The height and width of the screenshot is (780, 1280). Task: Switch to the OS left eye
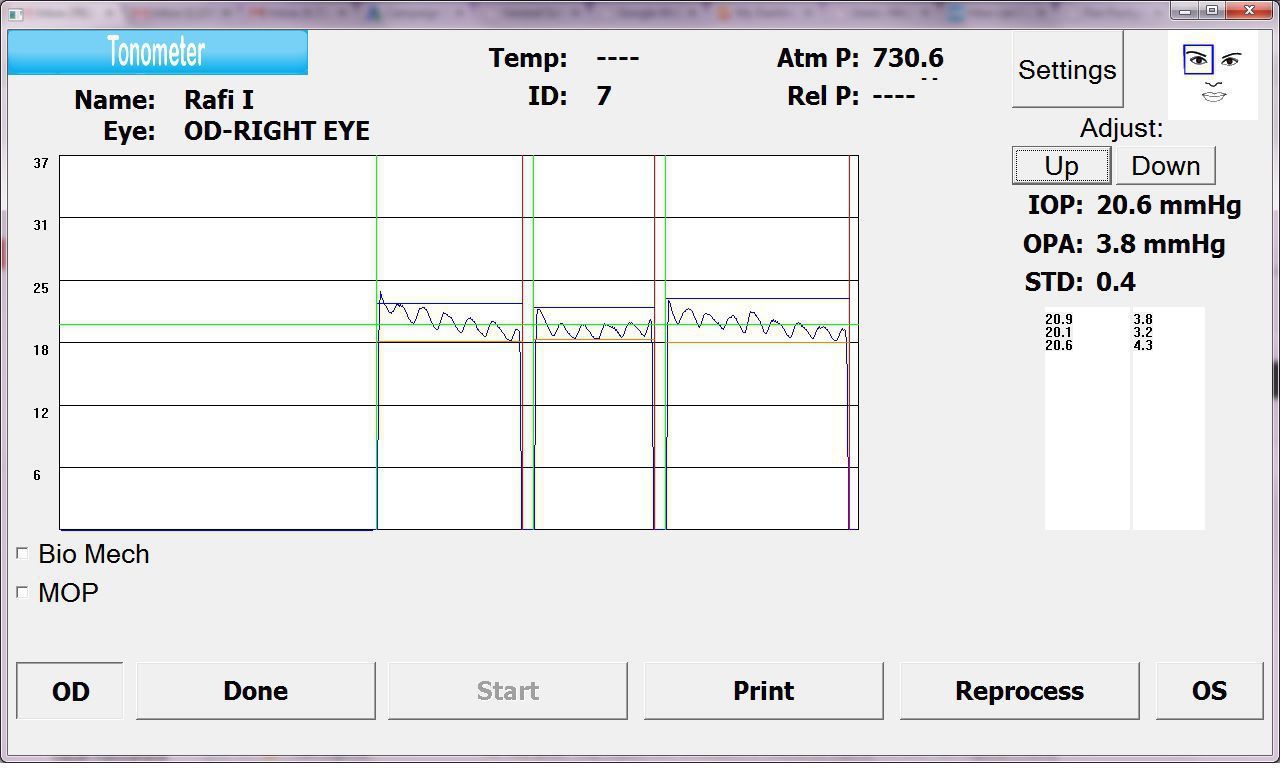coord(1208,691)
